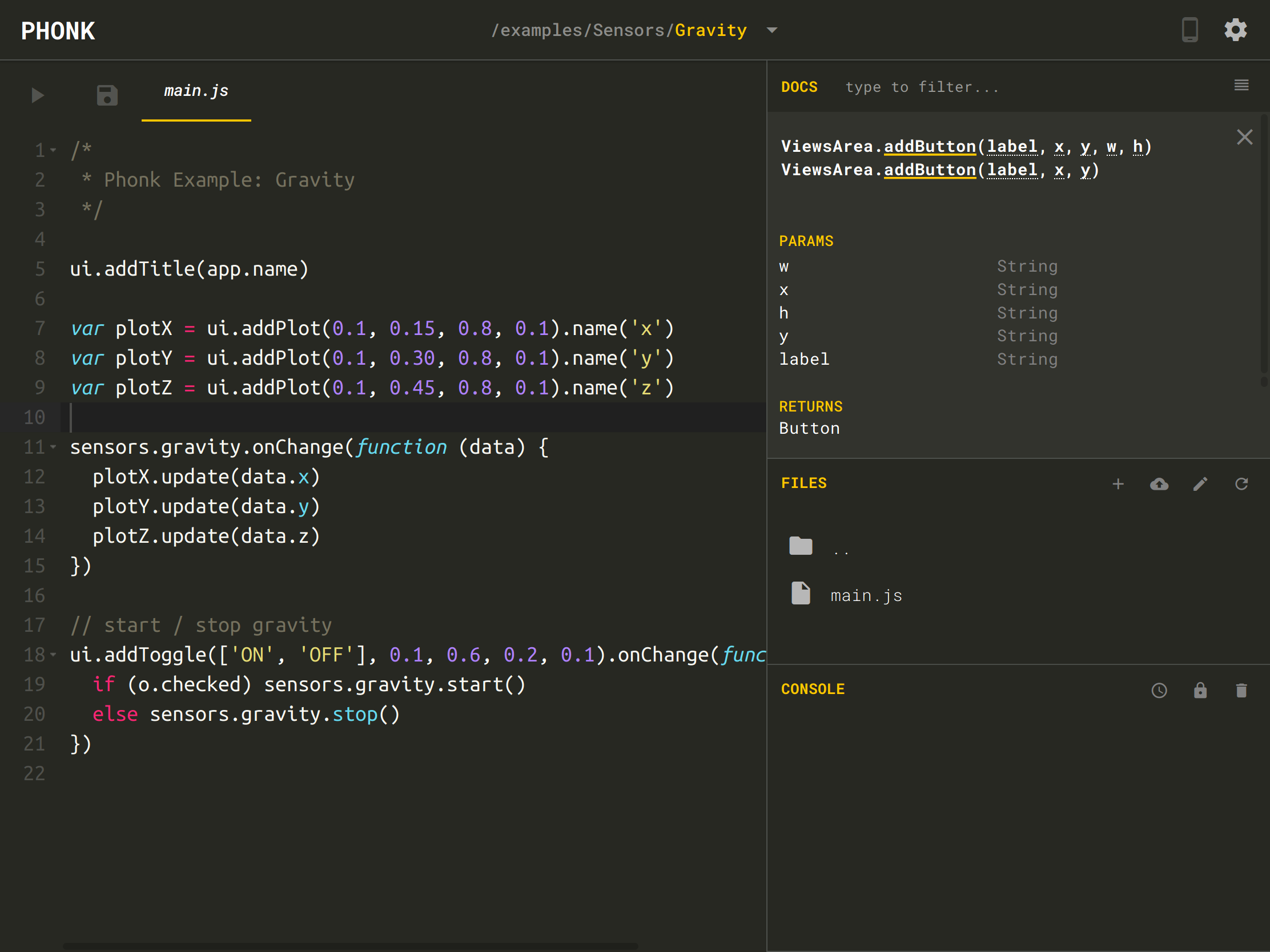1270x952 pixels.
Task: Run the project with play button
Action: pyautogui.click(x=38, y=95)
